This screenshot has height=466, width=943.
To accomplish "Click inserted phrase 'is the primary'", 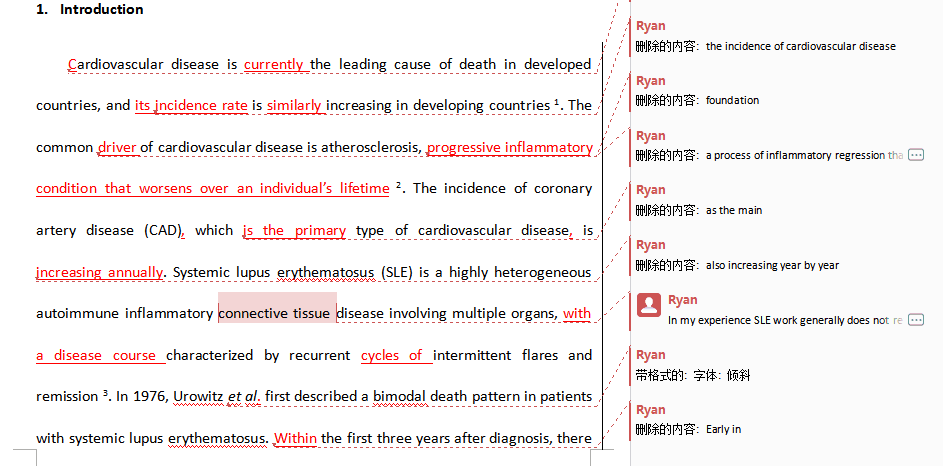I will (294, 230).
